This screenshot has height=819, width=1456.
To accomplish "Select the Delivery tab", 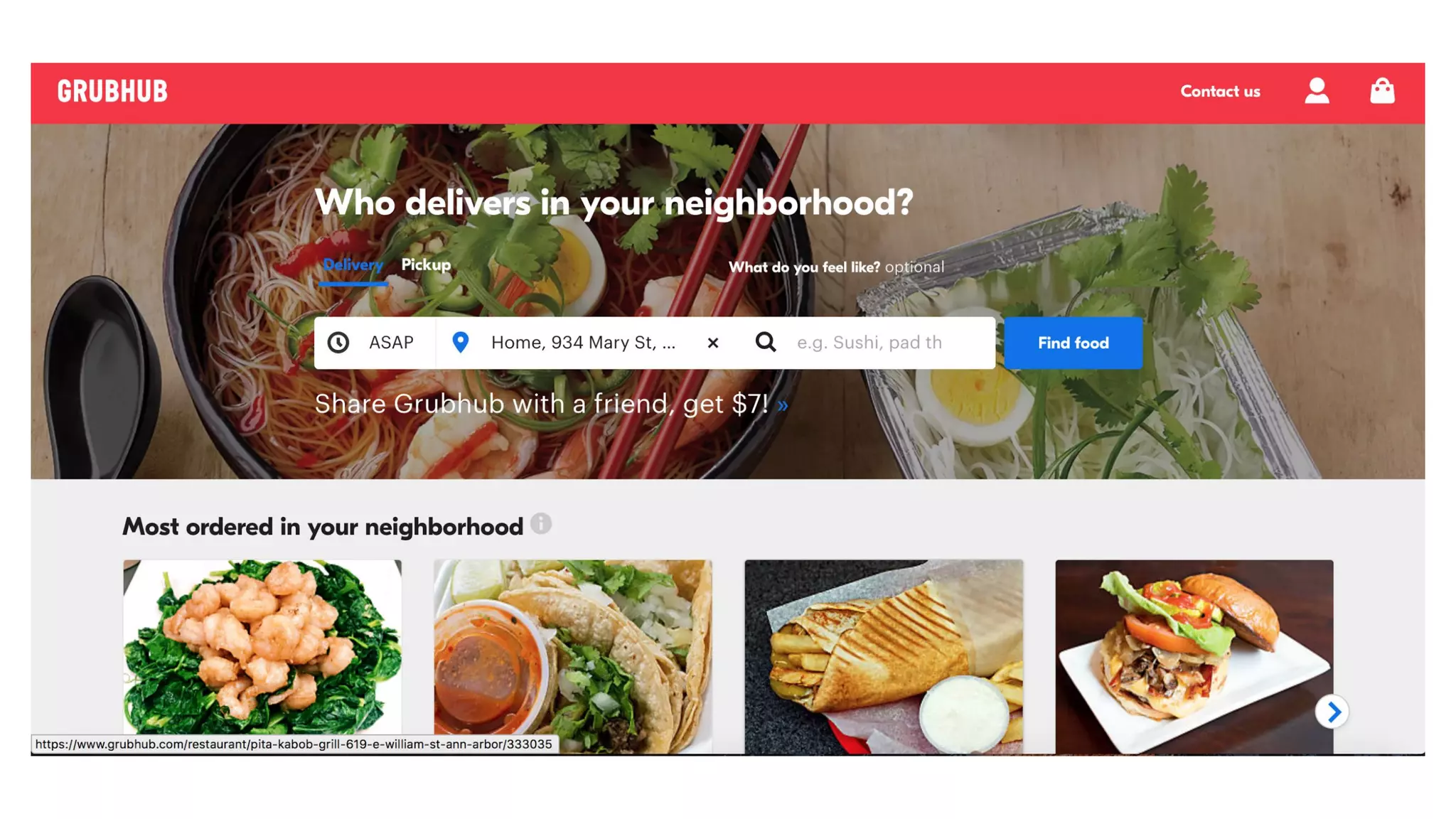I will point(353,265).
